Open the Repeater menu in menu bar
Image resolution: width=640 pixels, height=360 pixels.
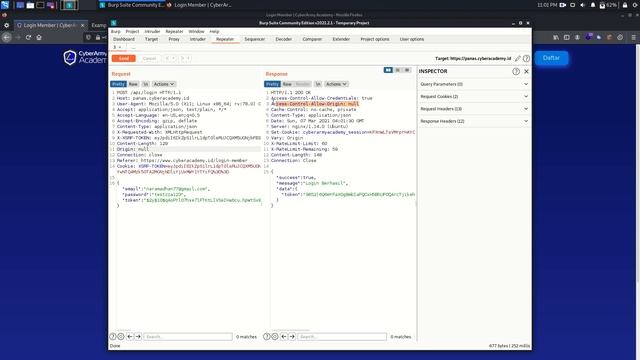174,31
